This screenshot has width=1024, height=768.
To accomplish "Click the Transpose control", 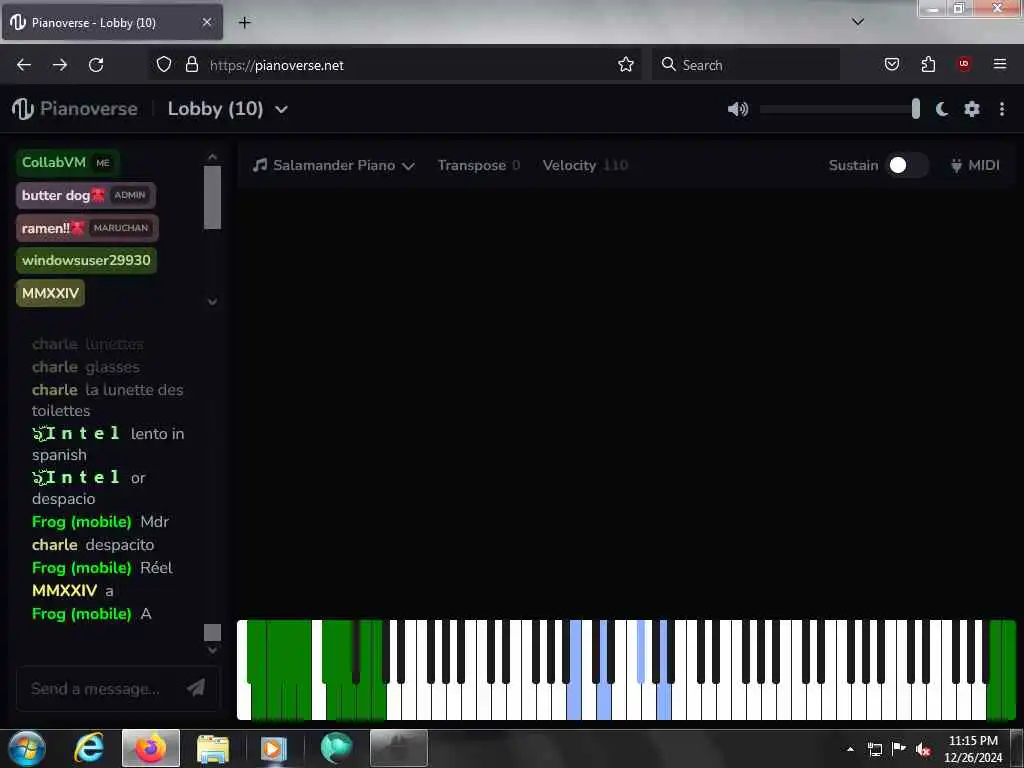I will click(x=479, y=165).
